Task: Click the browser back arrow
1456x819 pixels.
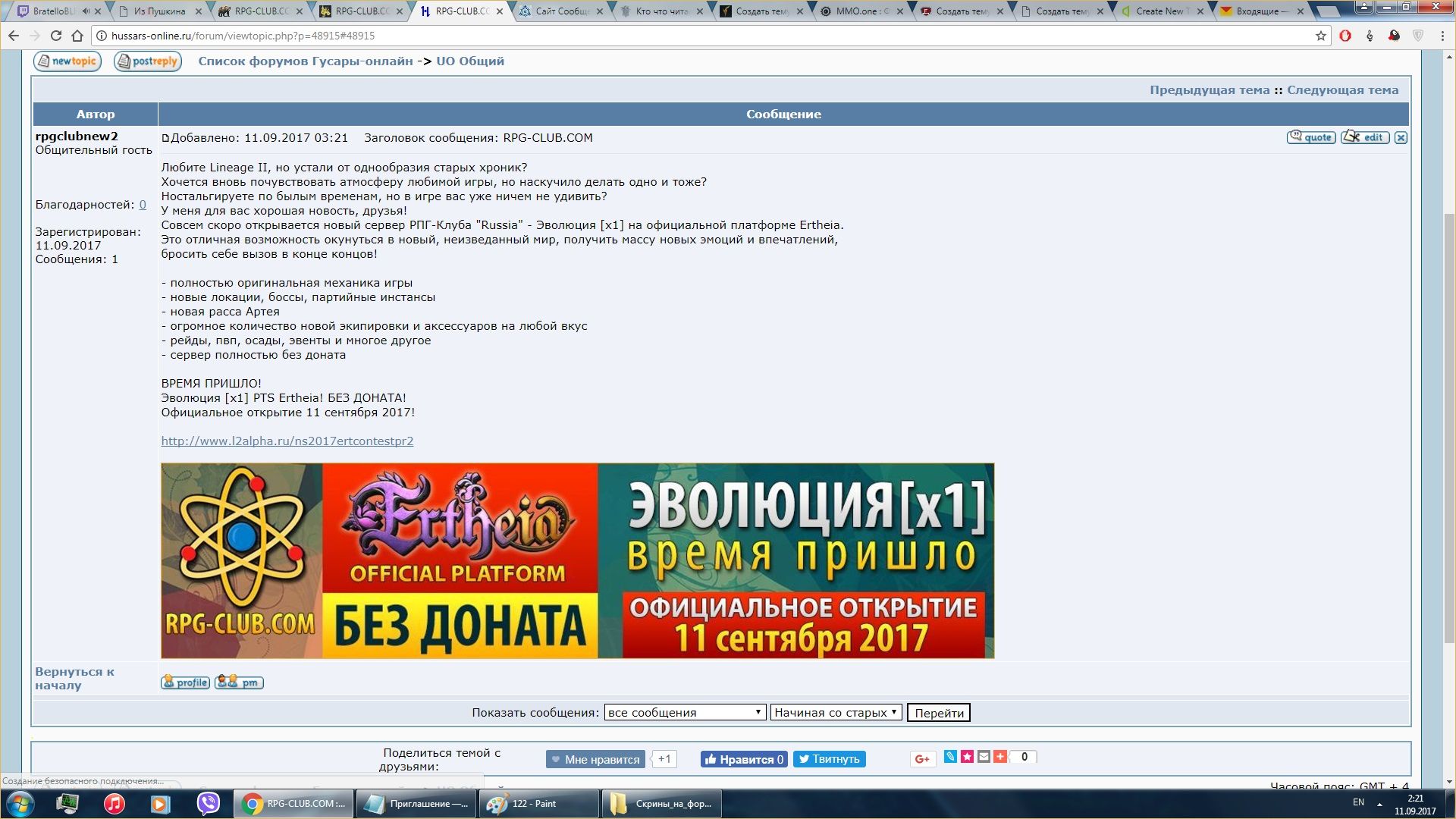Action: click(14, 36)
